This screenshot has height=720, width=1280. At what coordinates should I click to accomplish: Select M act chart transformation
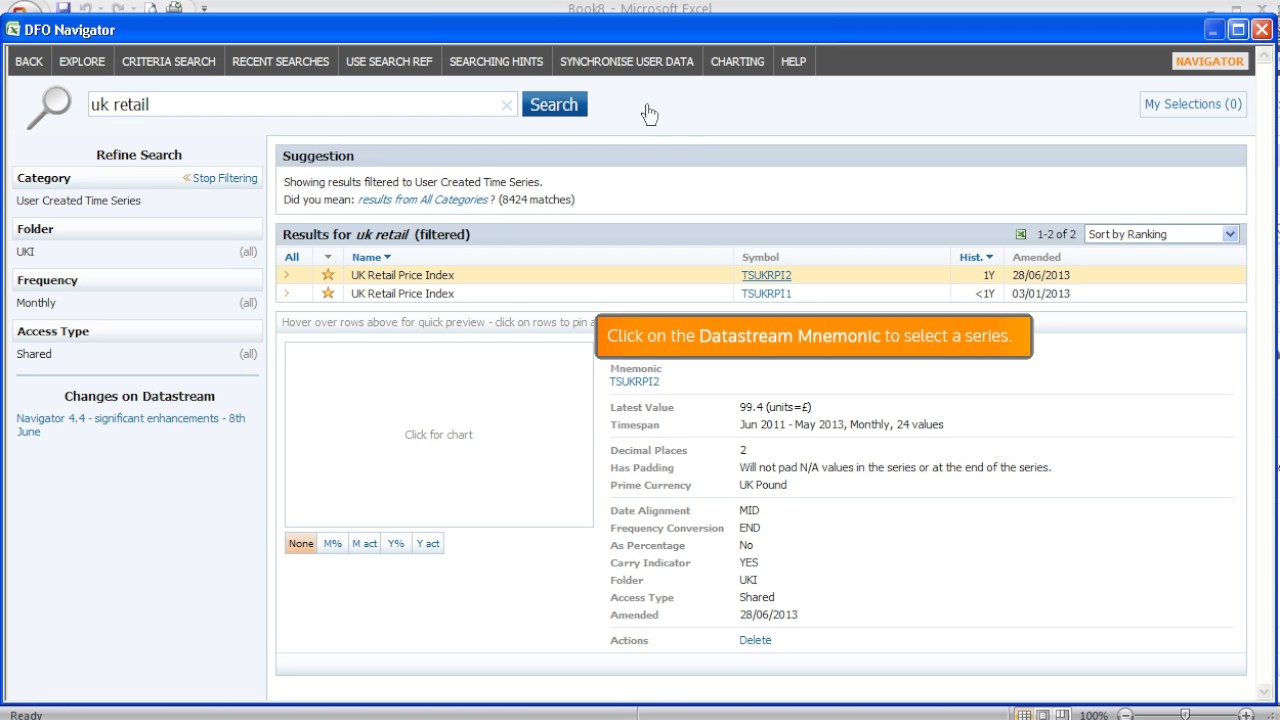(364, 544)
